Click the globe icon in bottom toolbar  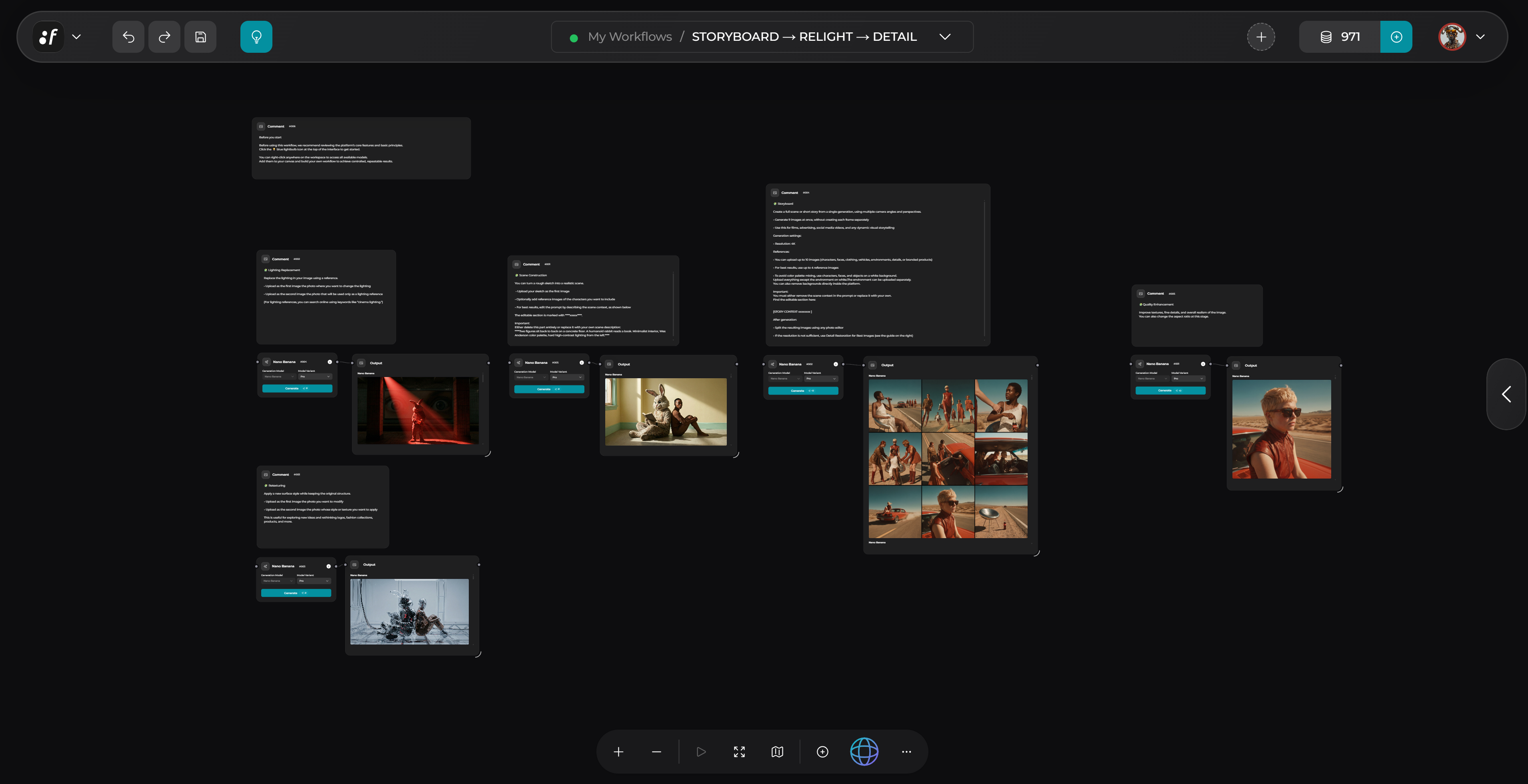click(864, 752)
